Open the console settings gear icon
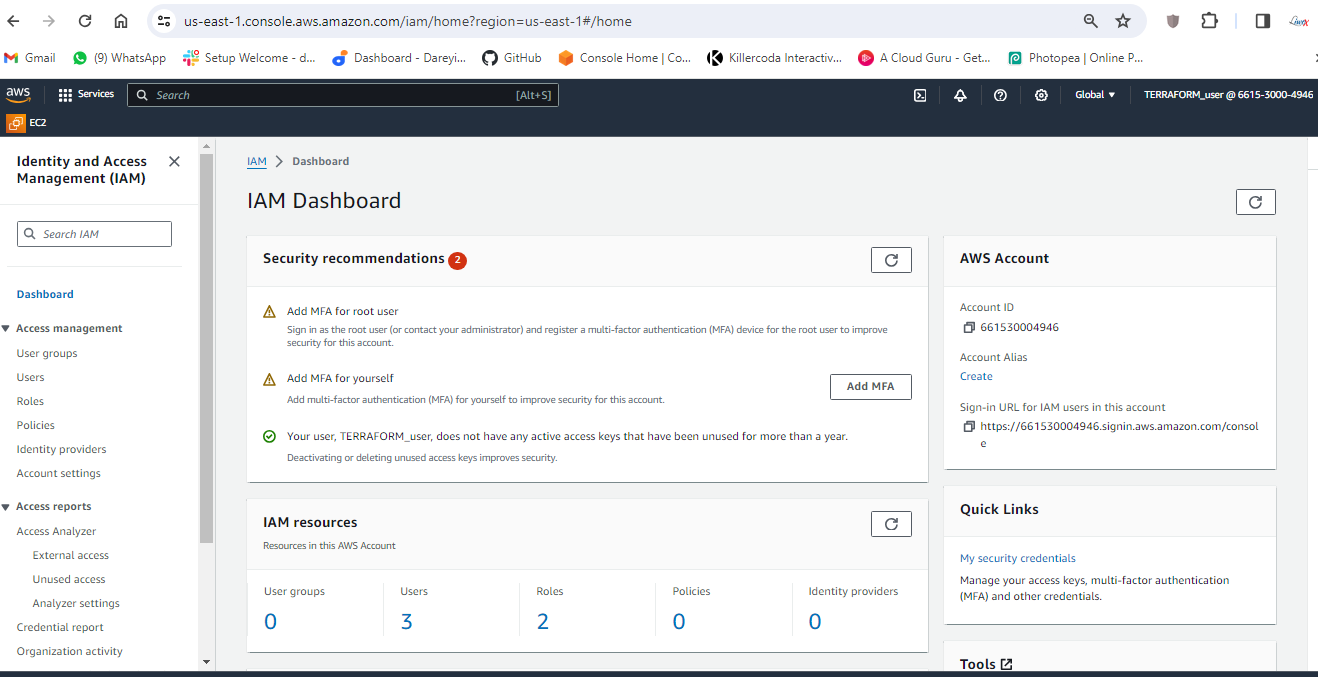Image resolution: width=1318 pixels, height=677 pixels. [1041, 95]
